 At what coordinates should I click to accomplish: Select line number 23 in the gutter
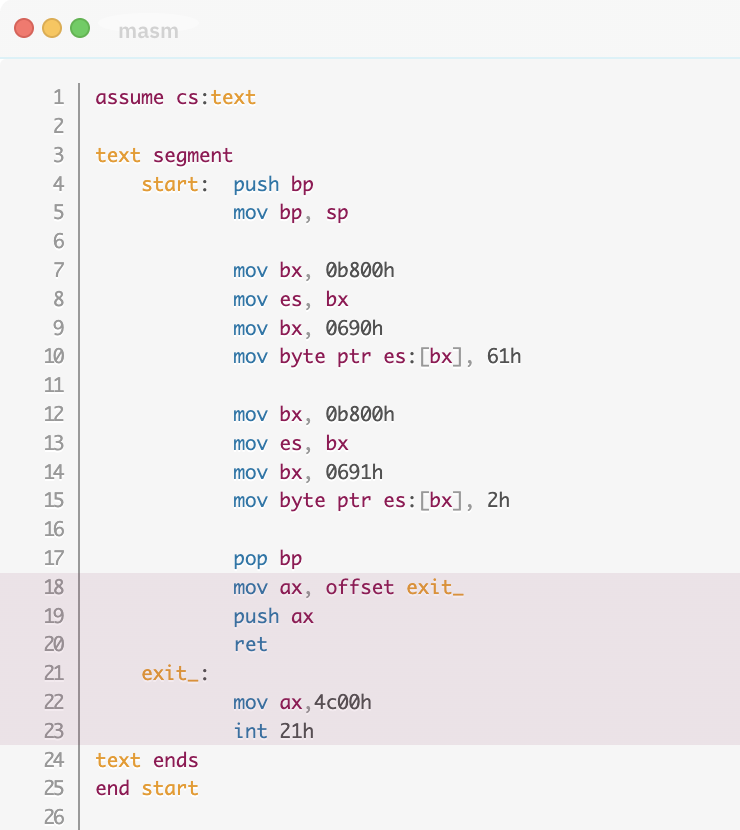pyautogui.click(x=54, y=731)
